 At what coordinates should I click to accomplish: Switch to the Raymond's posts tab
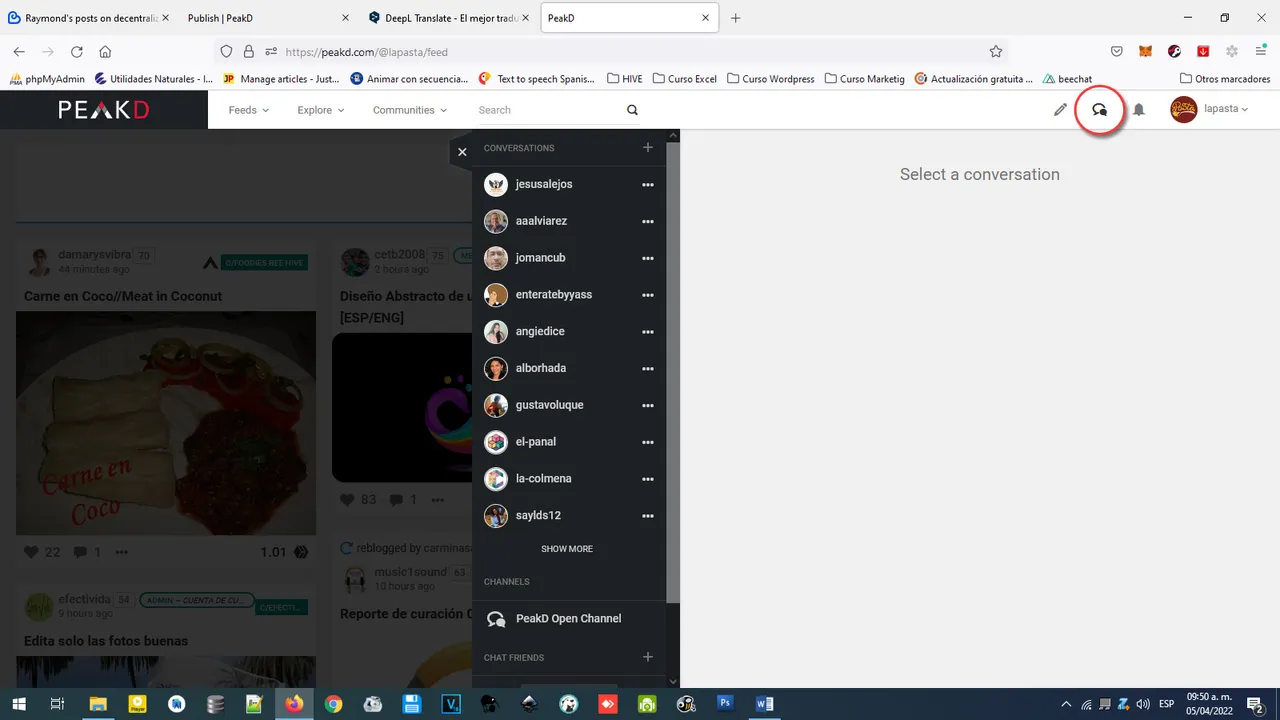point(90,18)
